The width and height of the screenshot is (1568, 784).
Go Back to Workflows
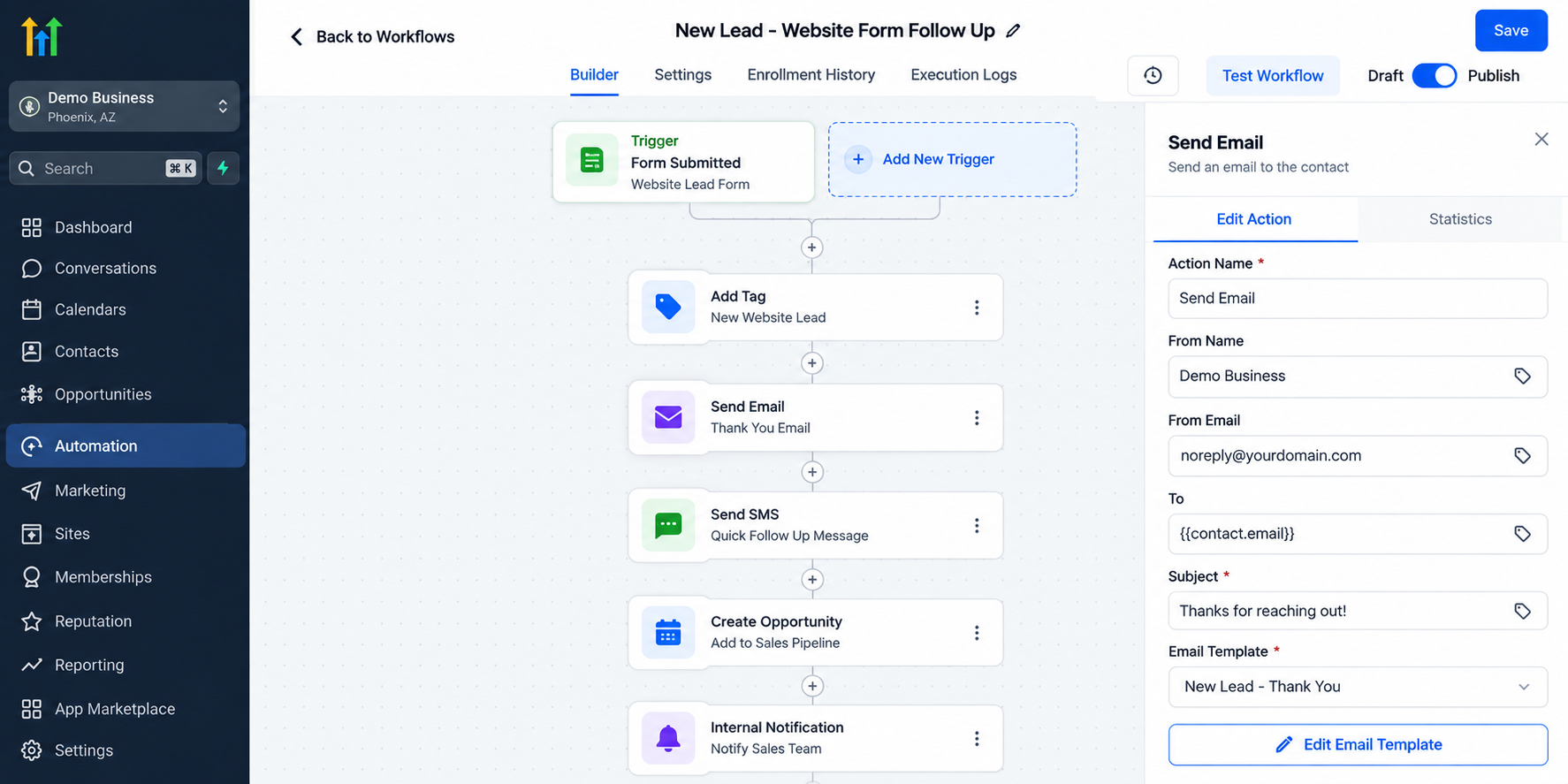(x=372, y=37)
